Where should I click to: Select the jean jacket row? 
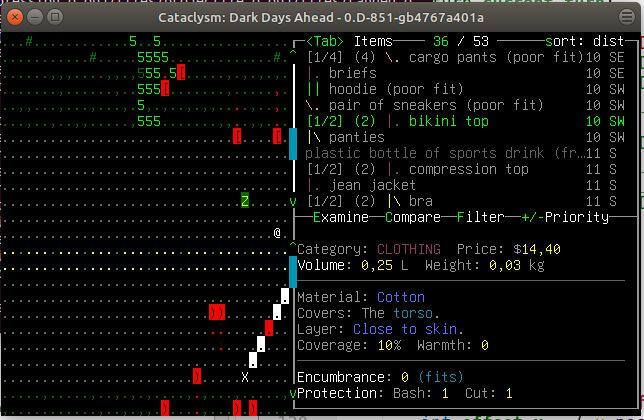(466, 185)
